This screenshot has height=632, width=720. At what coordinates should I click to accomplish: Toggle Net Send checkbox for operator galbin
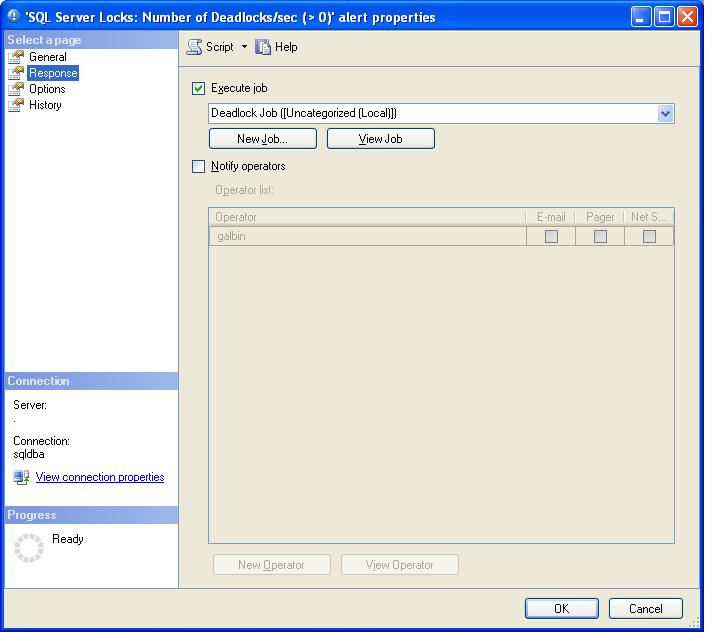649,236
